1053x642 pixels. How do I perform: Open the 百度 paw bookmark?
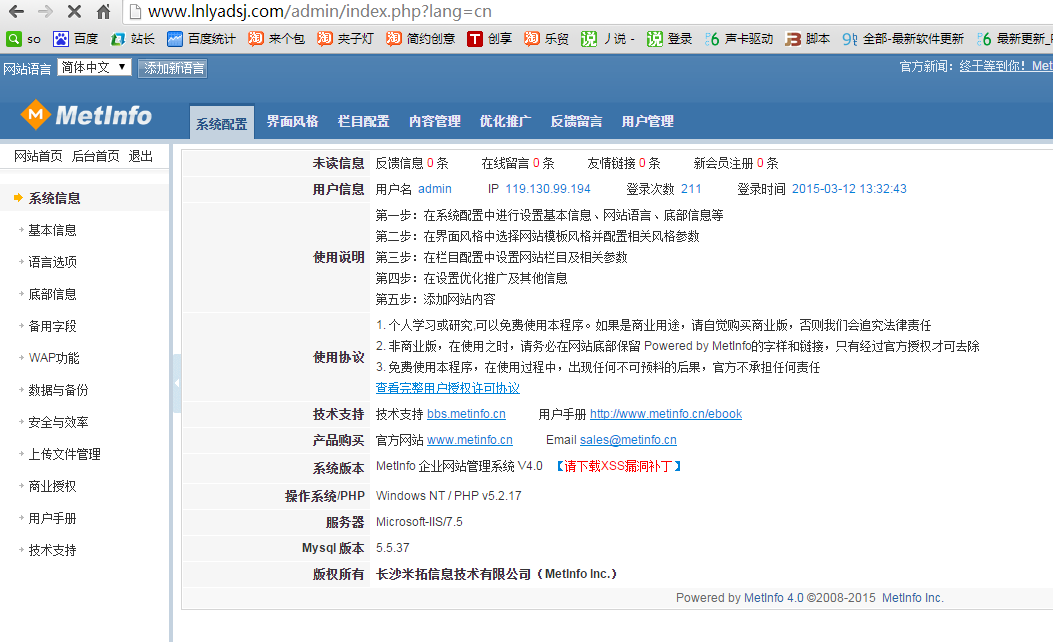75,39
